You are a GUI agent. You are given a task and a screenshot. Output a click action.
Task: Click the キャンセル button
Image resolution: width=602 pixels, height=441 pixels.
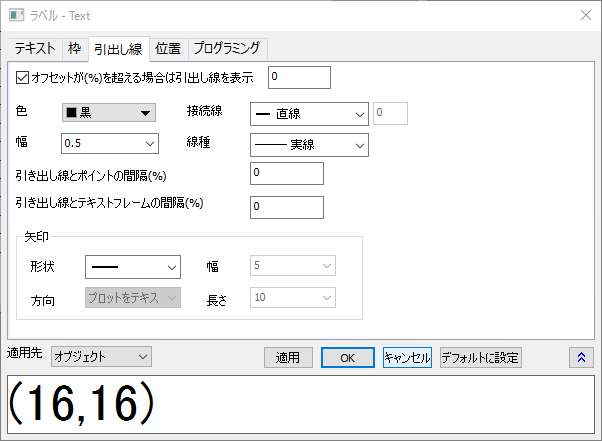407,358
